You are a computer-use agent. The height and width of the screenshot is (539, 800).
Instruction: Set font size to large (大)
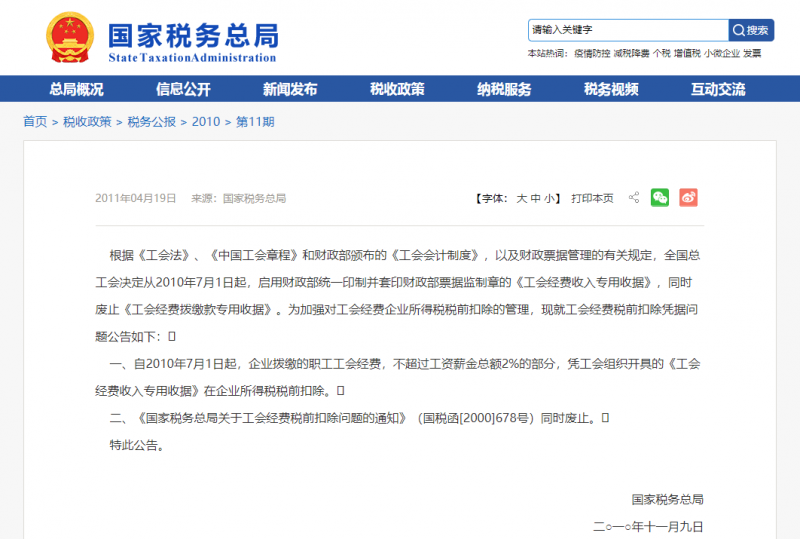click(x=521, y=199)
